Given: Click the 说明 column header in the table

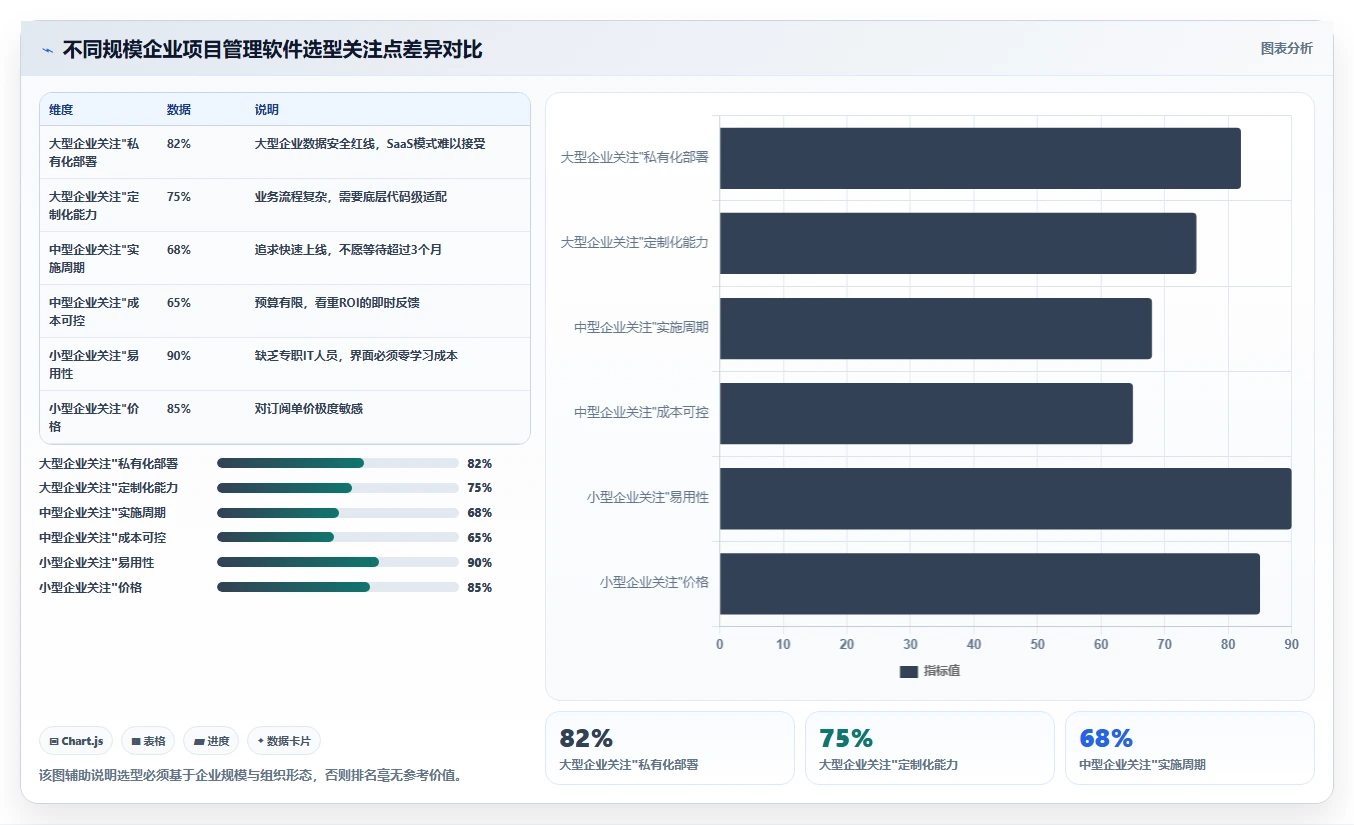Looking at the screenshot, I should click(x=267, y=110).
